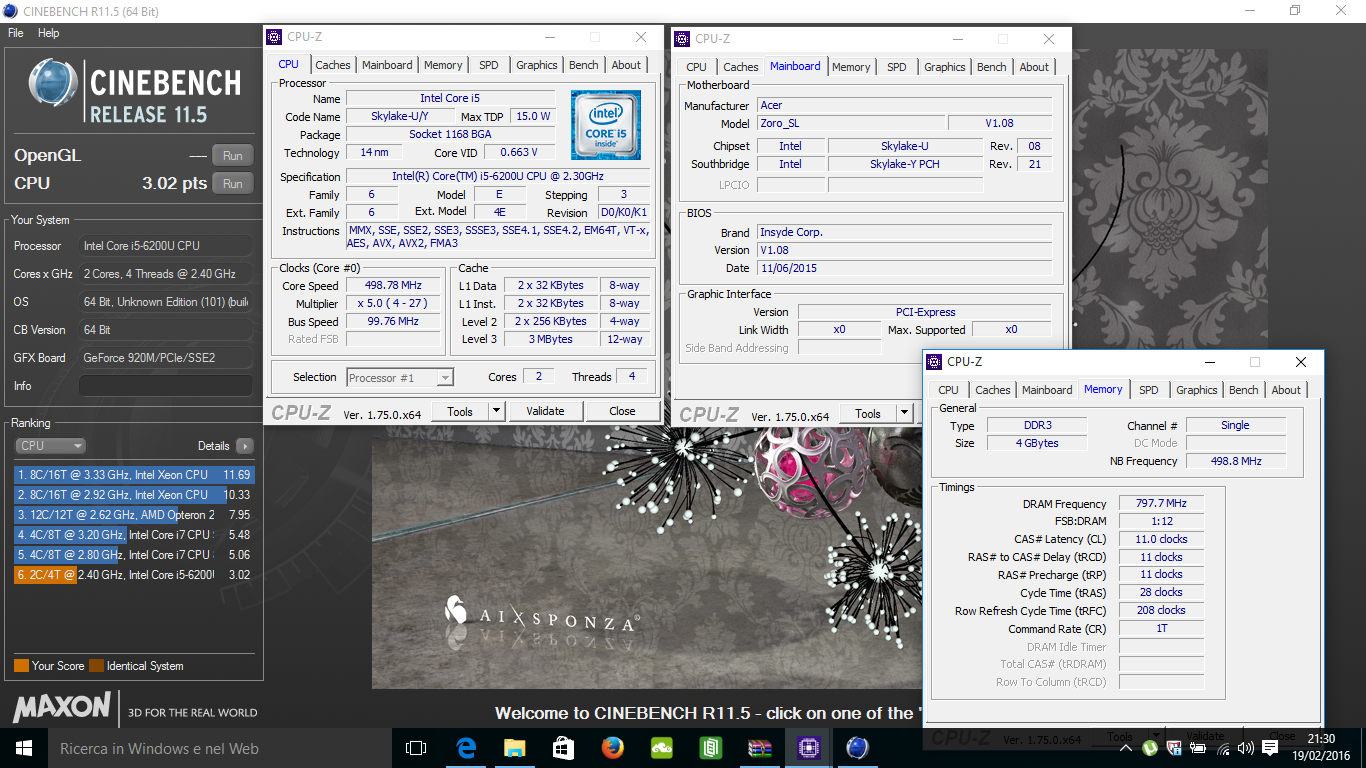The width and height of the screenshot is (1366, 768).
Task: Switch to Mainboard tab in first CPU-Z window
Action: point(387,65)
